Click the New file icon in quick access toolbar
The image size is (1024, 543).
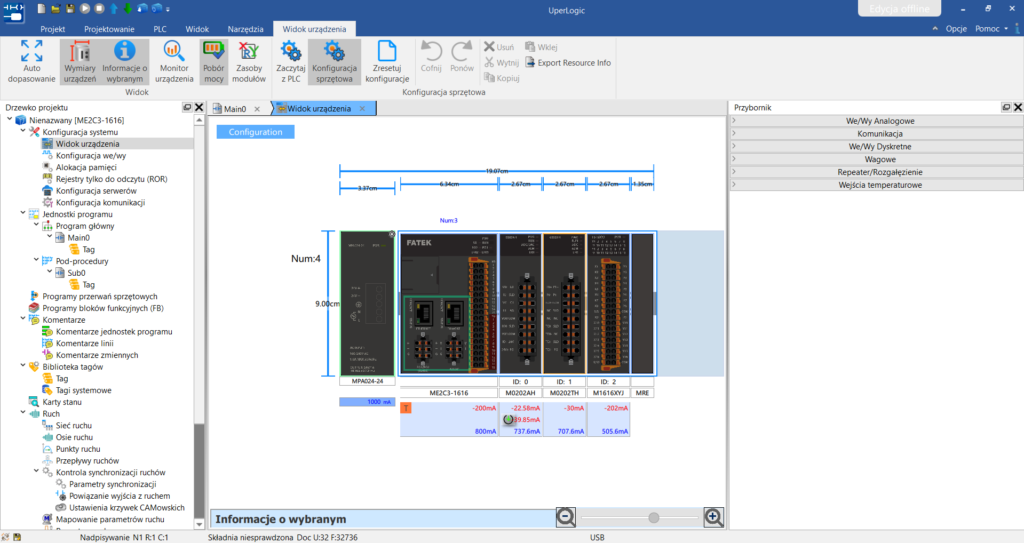click(41, 8)
